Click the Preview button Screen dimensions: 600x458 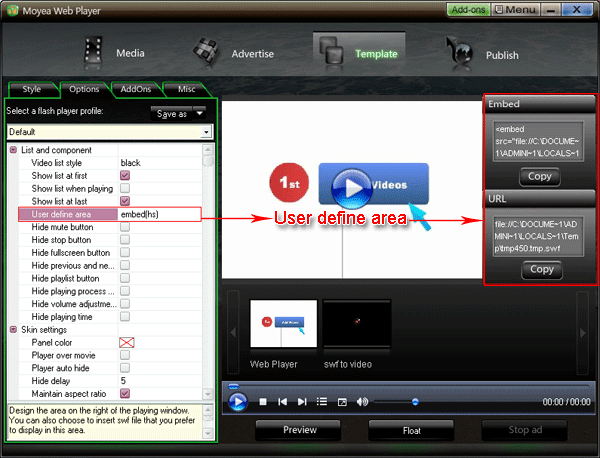tap(300, 430)
